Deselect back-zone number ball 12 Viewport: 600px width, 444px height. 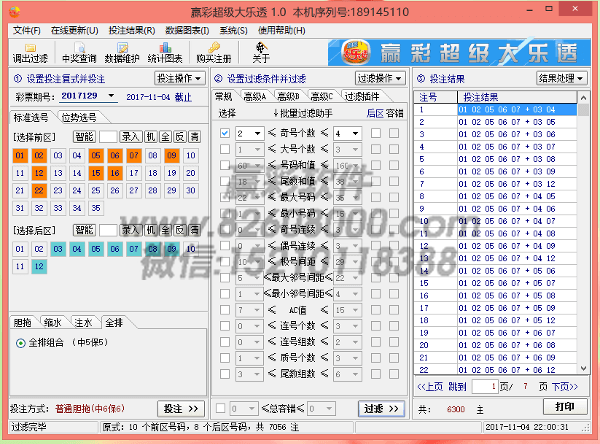click(x=39, y=266)
